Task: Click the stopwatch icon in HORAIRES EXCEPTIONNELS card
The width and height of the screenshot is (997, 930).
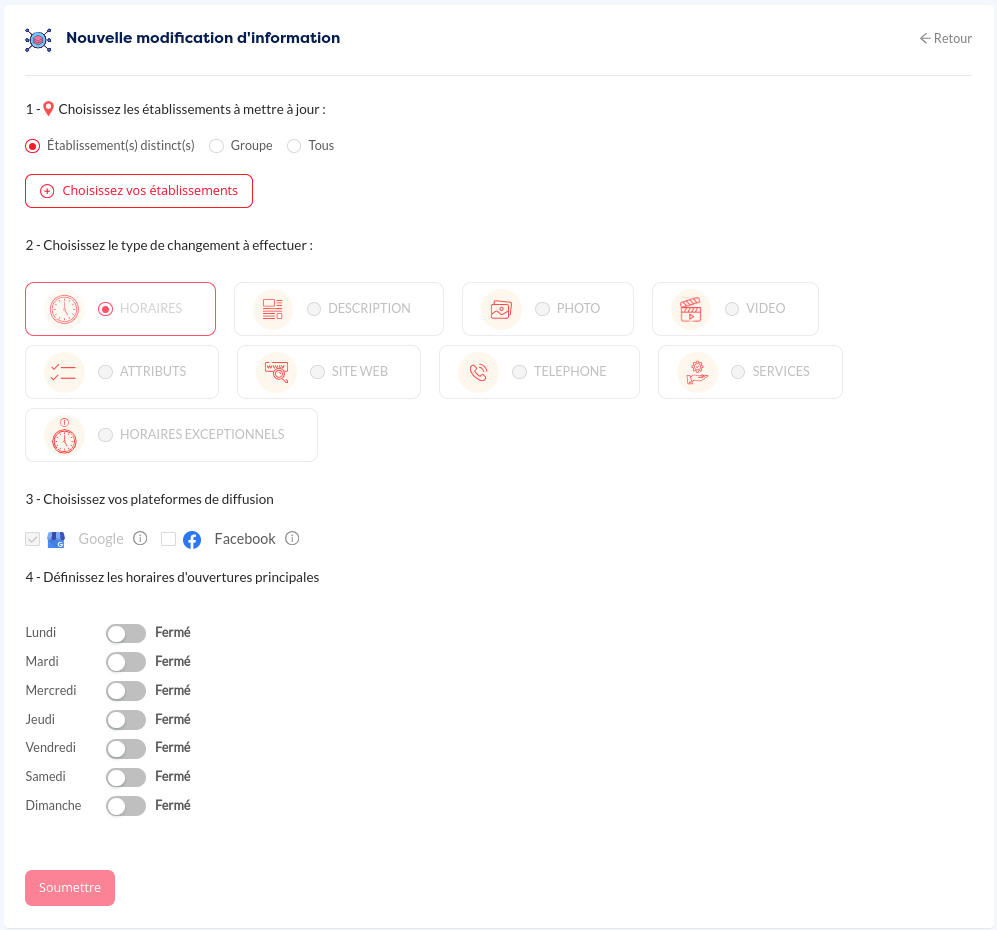Action: [x=64, y=435]
